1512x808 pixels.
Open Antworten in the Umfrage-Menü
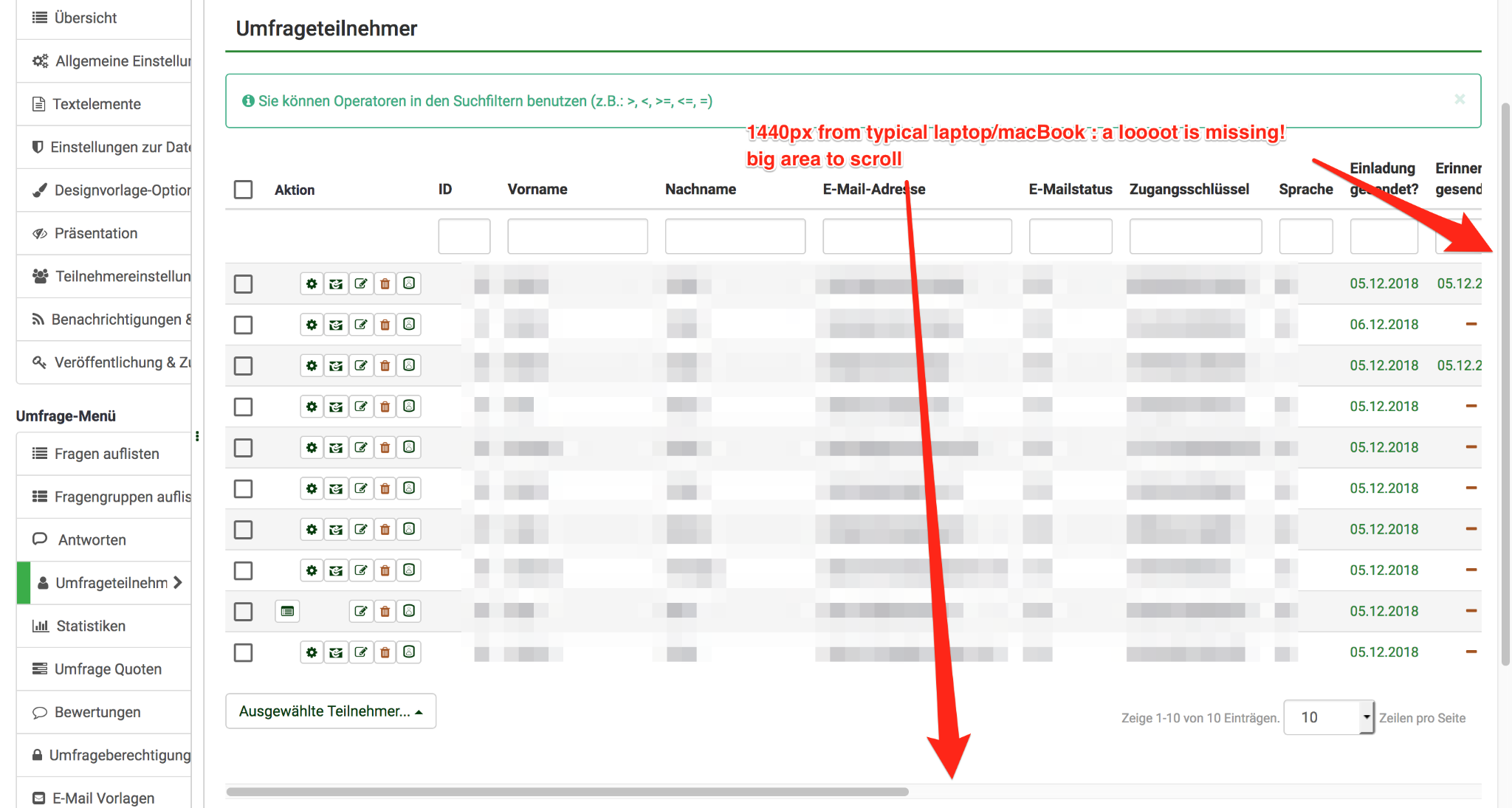[103, 540]
